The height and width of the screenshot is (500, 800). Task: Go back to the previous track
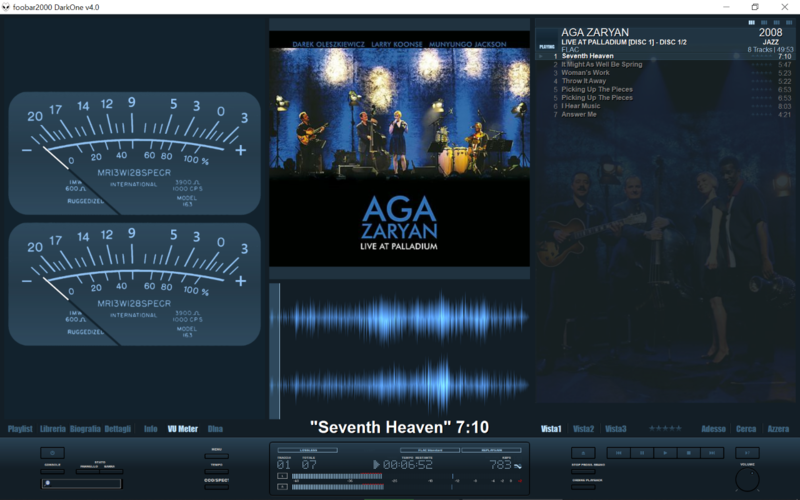pyautogui.click(x=616, y=453)
